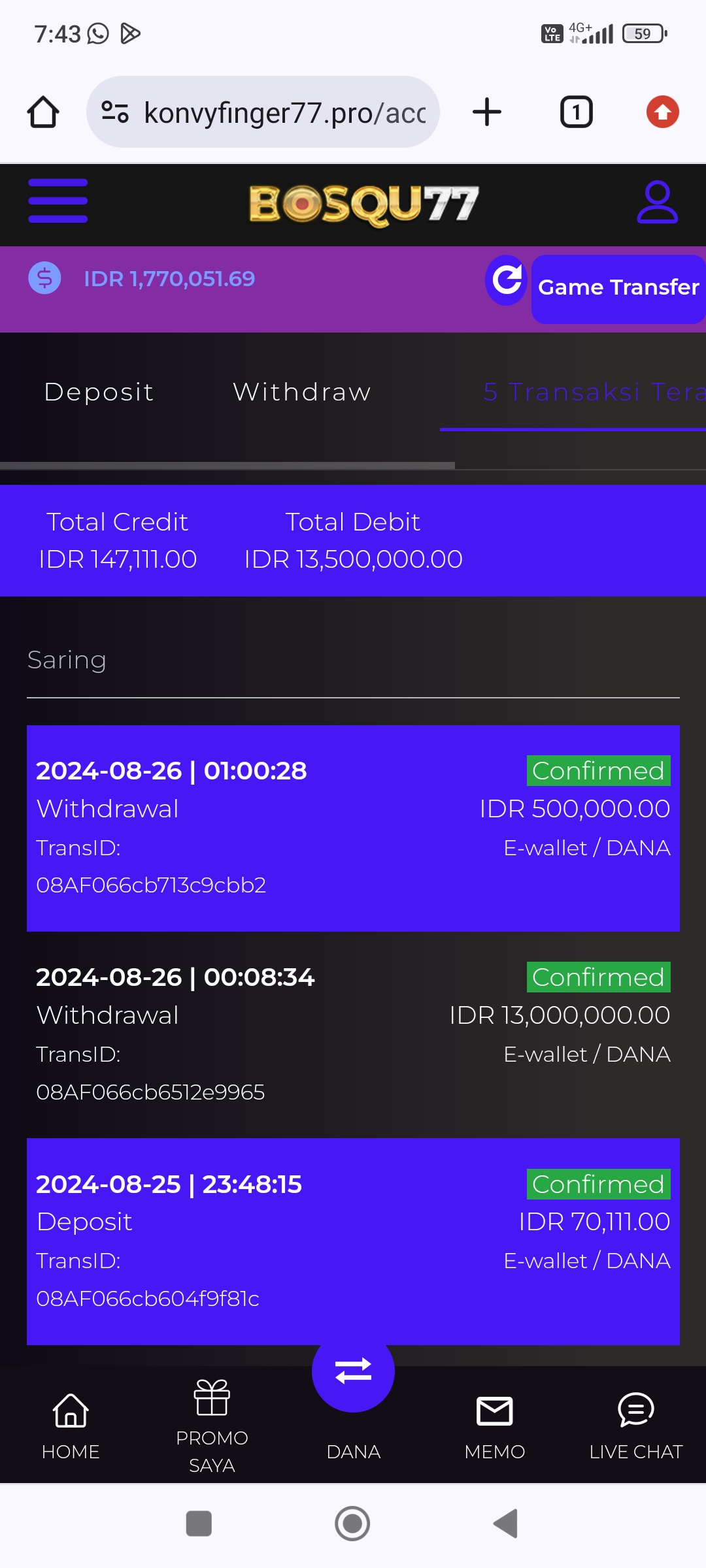This screenshot has width=706, height=1568.
Task: Click the Saring filter field
Action: point(353,661)
